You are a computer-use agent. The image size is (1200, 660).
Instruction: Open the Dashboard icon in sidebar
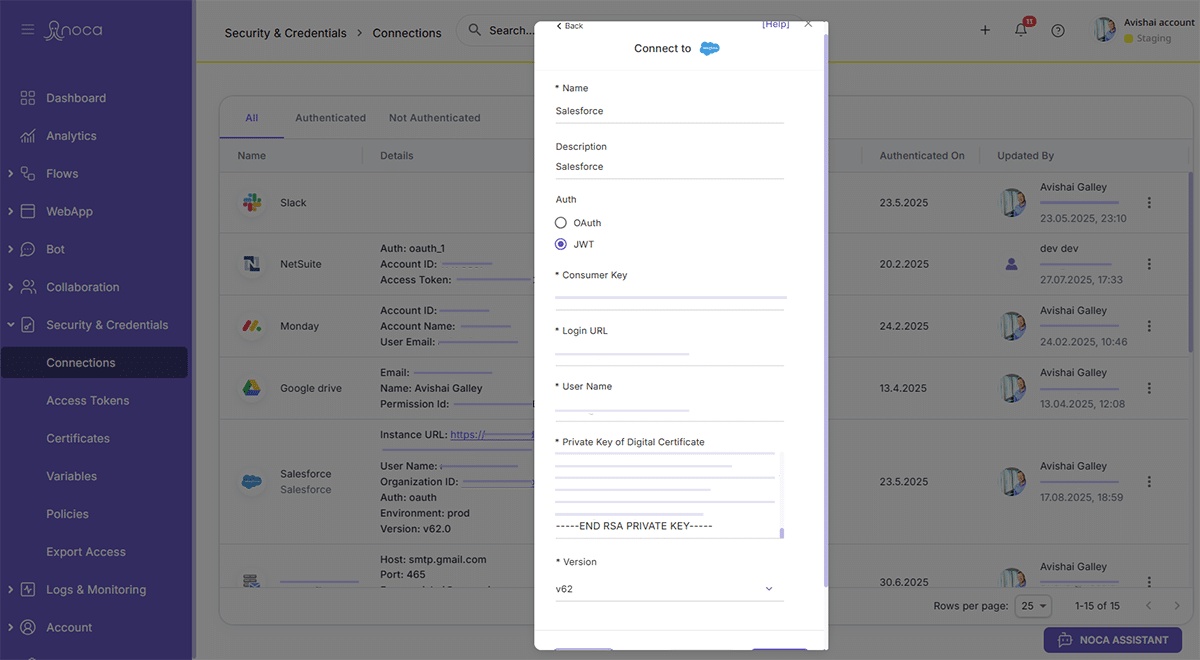[28, 98]
